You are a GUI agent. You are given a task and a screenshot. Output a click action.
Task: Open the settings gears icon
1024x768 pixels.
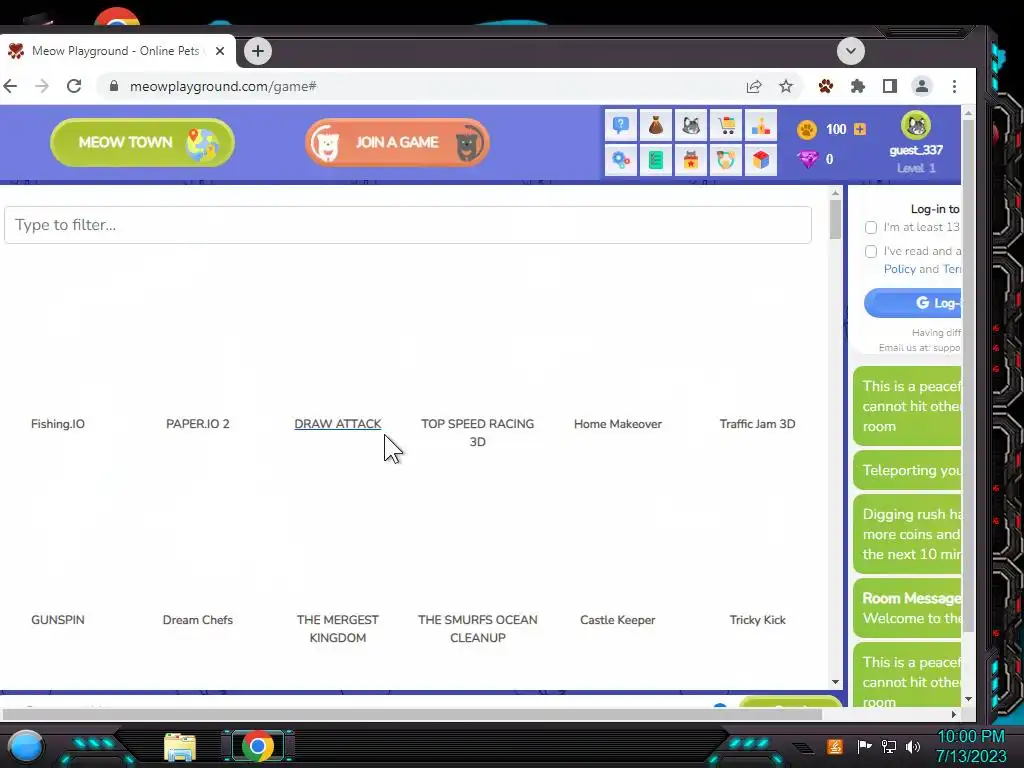click(620, 160)
